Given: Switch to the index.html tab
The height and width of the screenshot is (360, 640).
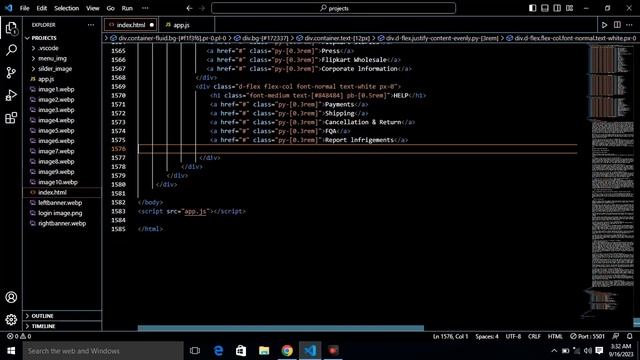Looking at the screenshot, I should [131, 25].
